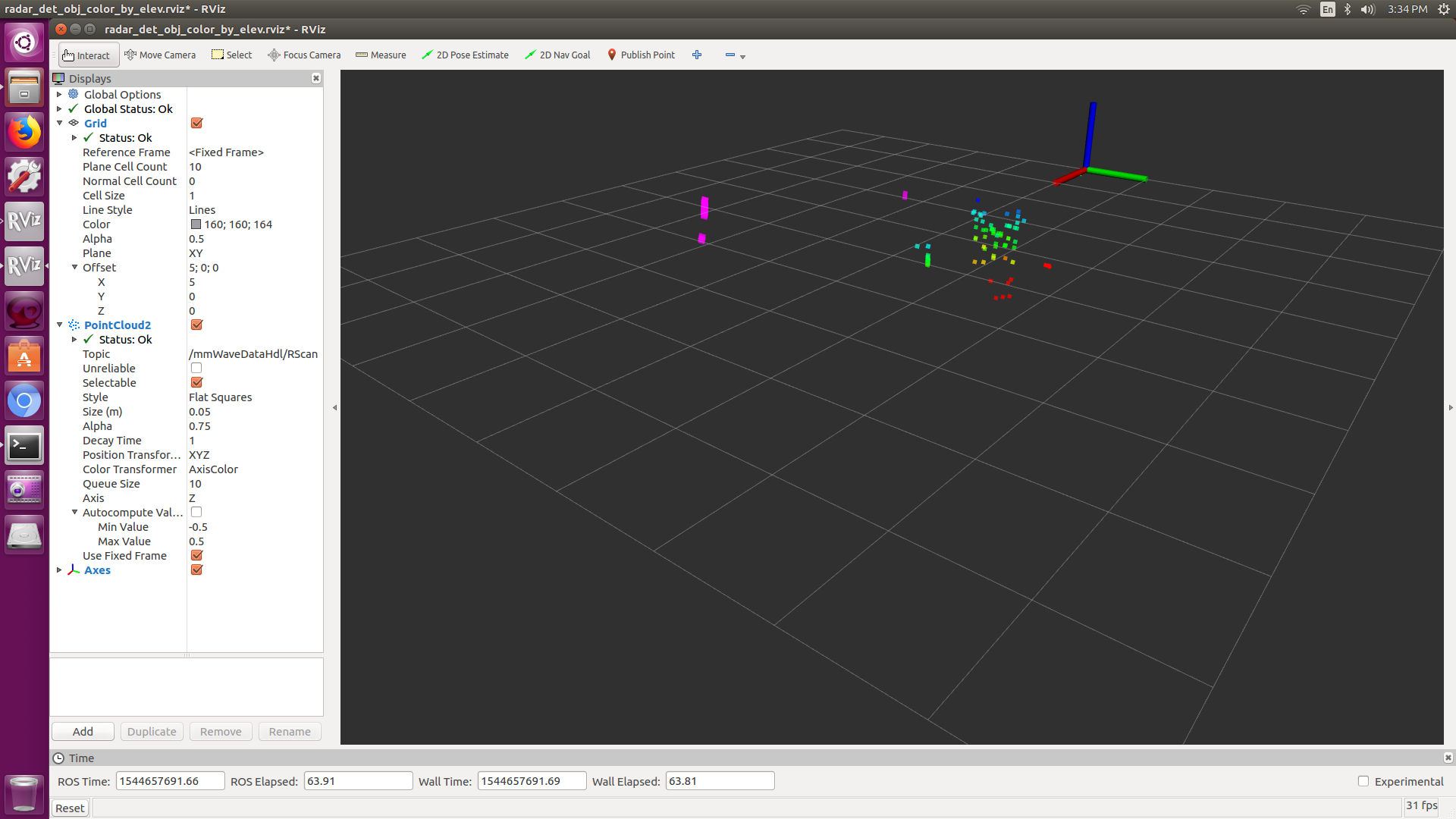Collapse the PointCloud2 display tree
The height and width of the screenshot is (819, 1456).
pos(59,325)
